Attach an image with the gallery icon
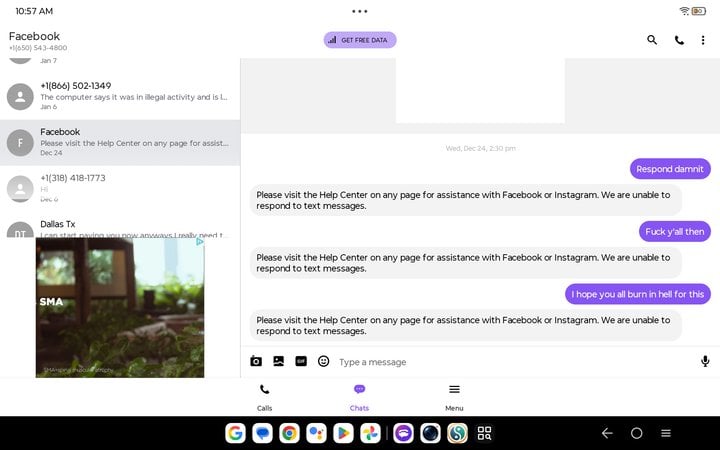Image resolution: width=720 pixels, height=450 pixels. click(x=278, y=361)
